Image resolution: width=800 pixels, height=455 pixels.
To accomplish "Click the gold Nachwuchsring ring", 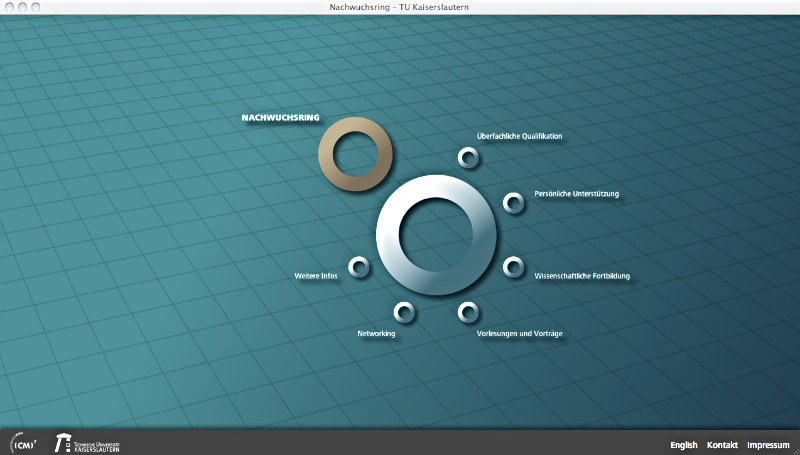I will 355,154.
